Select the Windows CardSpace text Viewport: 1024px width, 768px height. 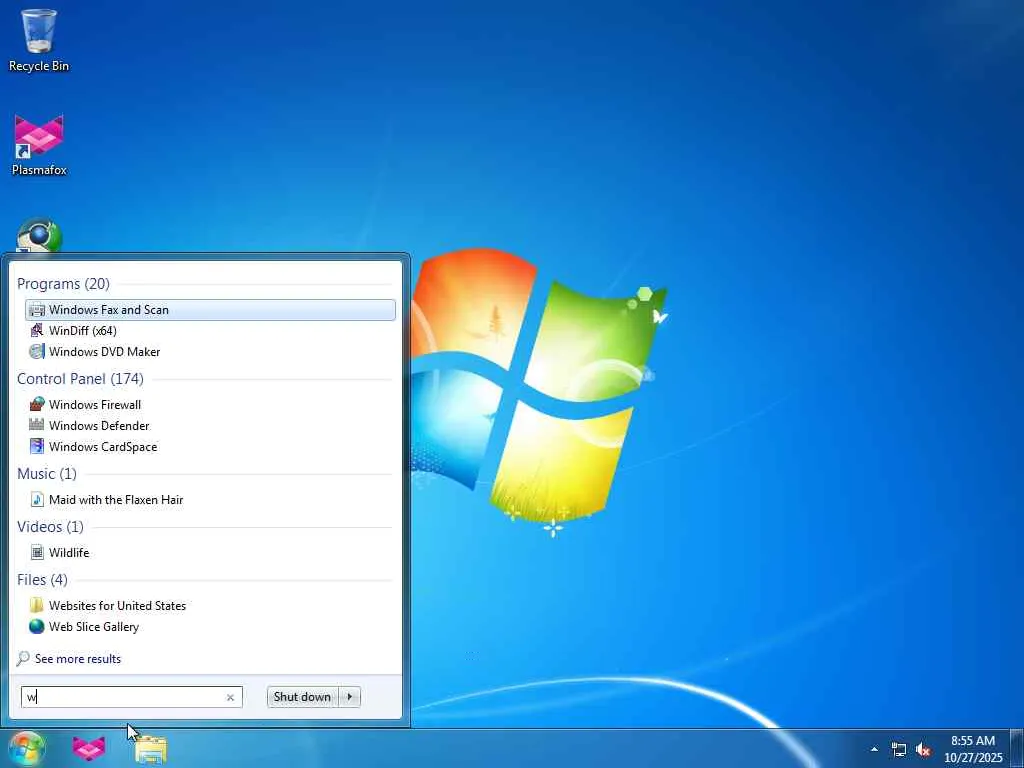tap(103, 447)
